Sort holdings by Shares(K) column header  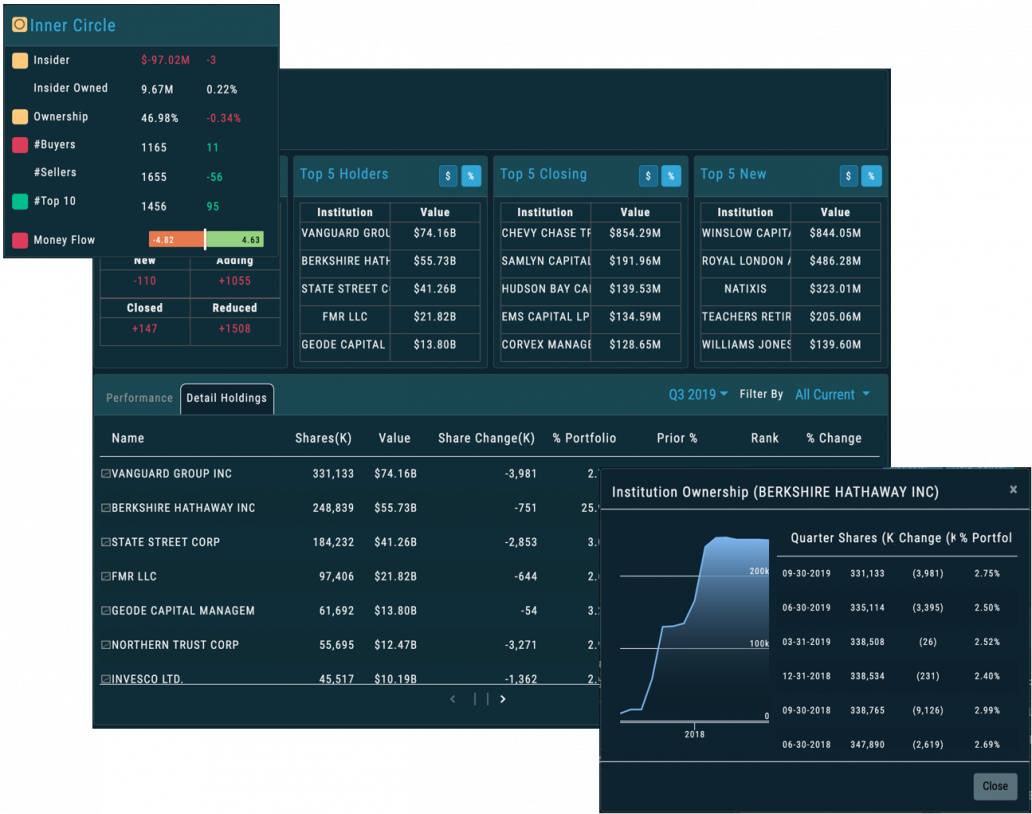pyautogui.click(x=323, y=438)
